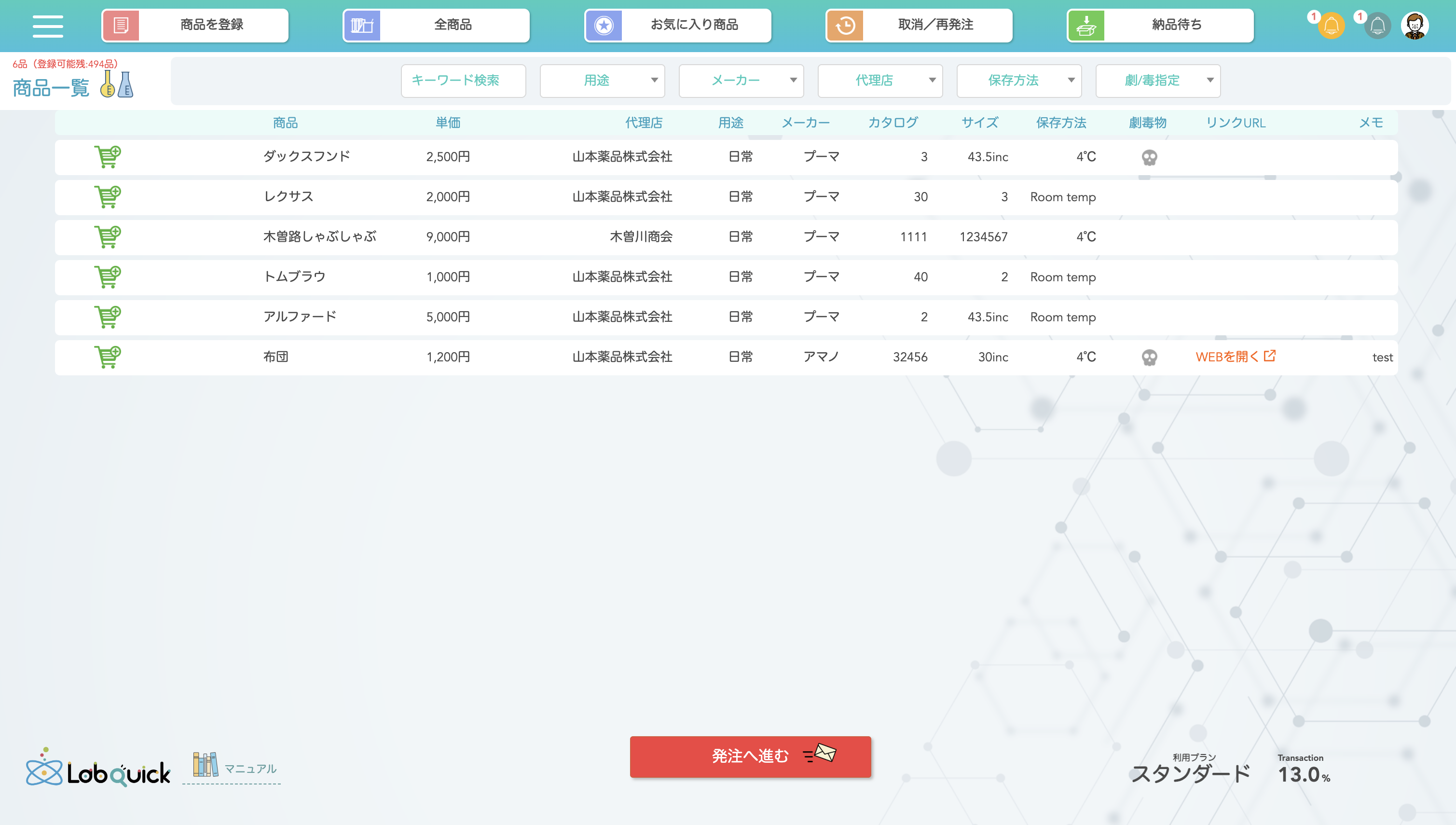Switch to the お気に入り商品 tab

coord(677,25)
